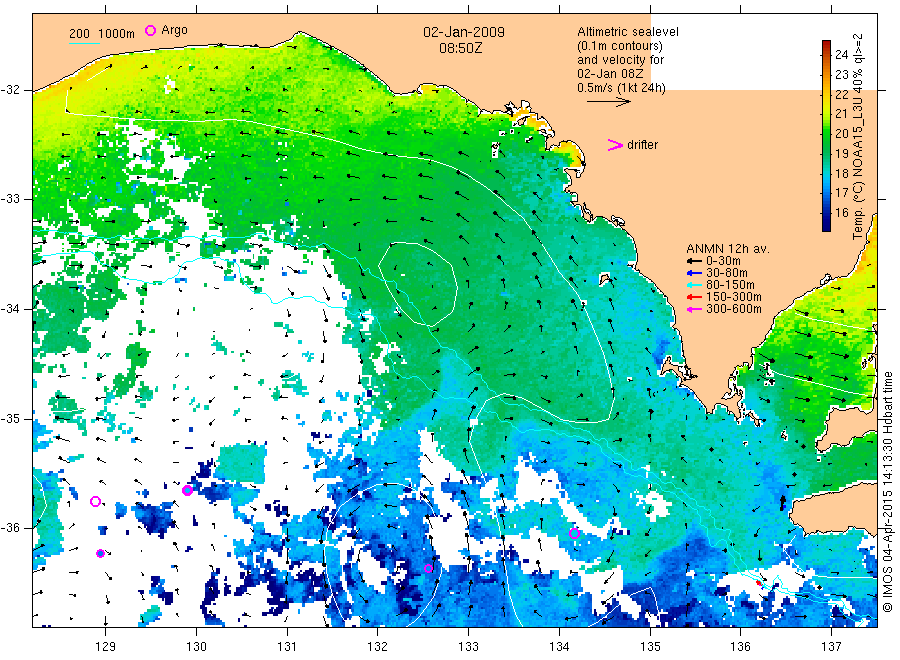Click the longitude axis label 129
The height and width of the screenshot is (660, 900).
click(106, 647)
